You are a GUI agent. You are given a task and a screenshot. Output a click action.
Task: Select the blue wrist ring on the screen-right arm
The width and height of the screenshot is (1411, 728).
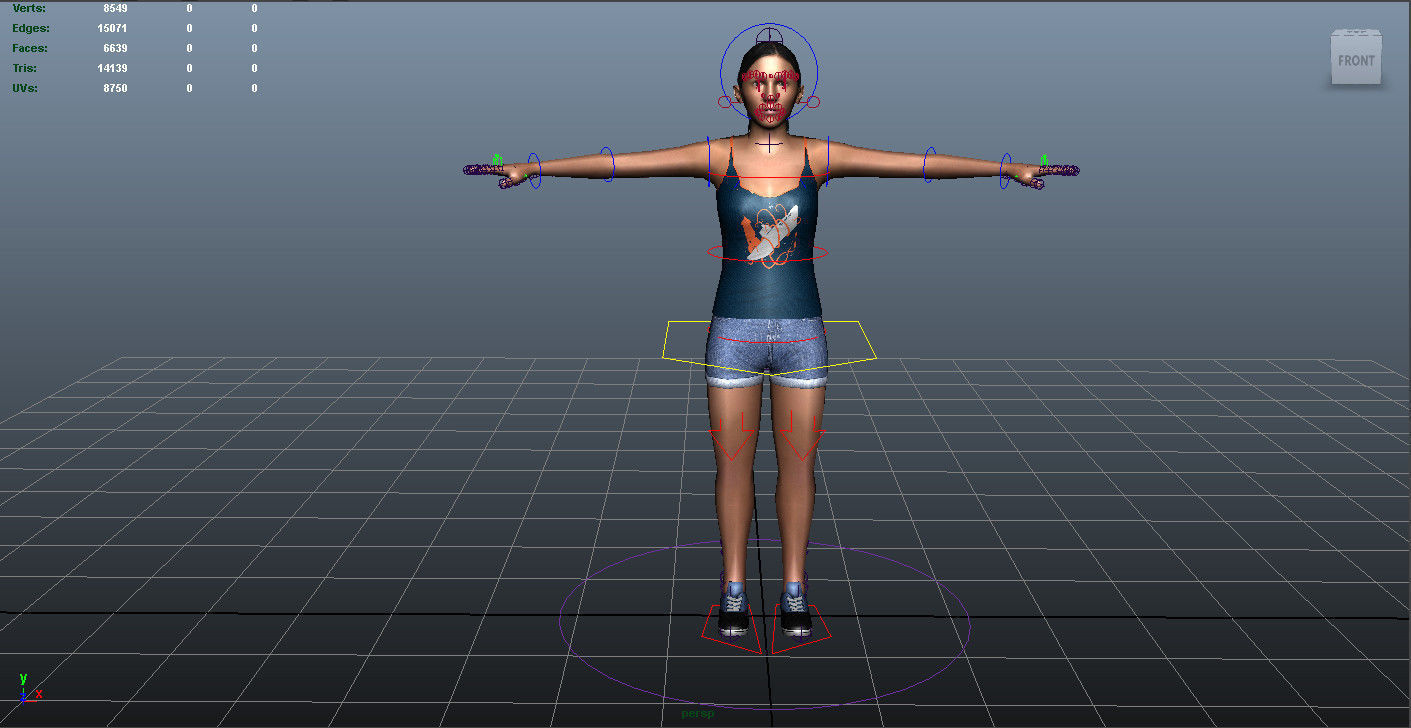pyautogui.click(x=1006, y=171)
